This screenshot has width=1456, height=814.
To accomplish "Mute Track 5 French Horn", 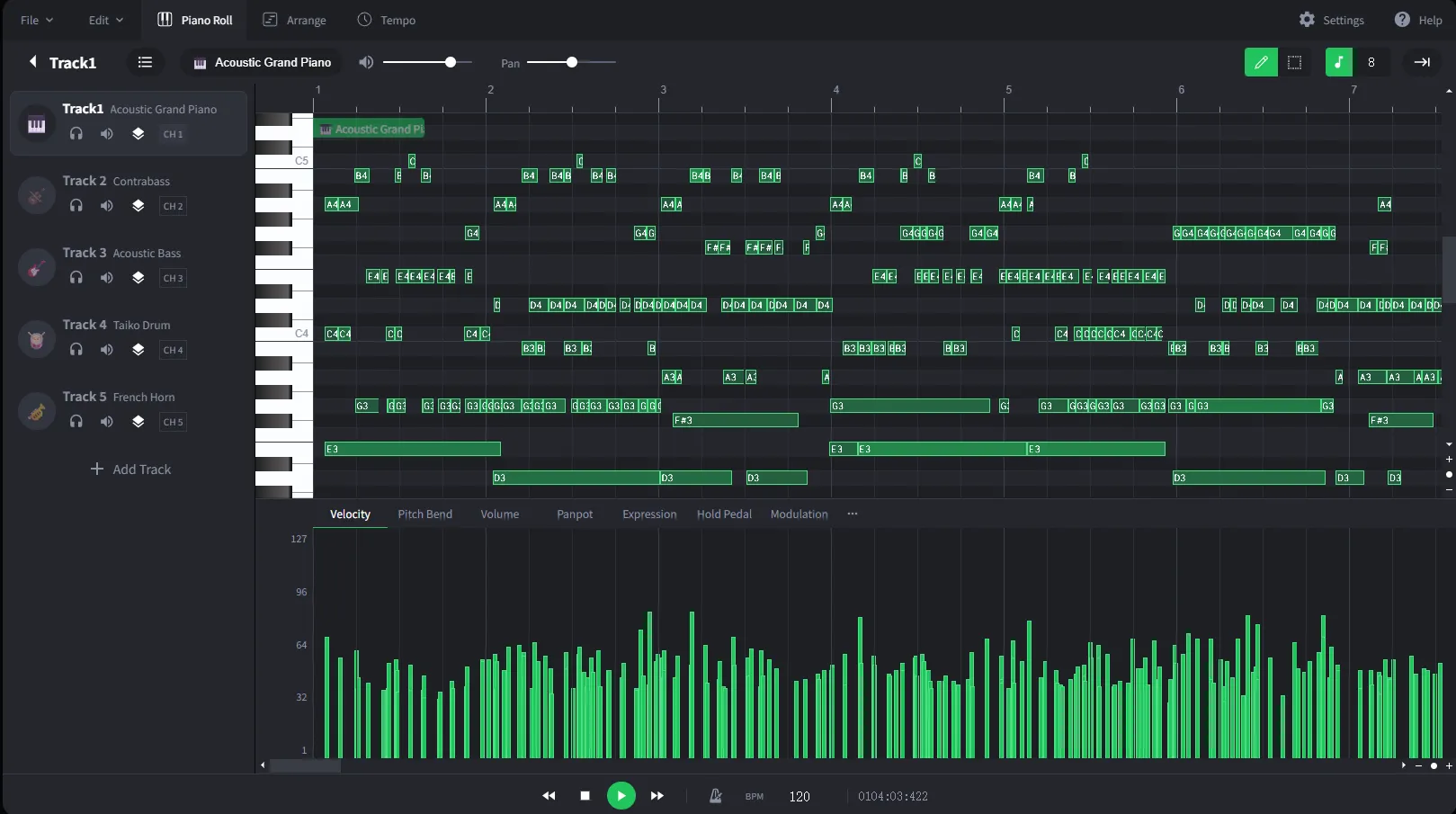I will pyautogui.click(x=107, y=422).
